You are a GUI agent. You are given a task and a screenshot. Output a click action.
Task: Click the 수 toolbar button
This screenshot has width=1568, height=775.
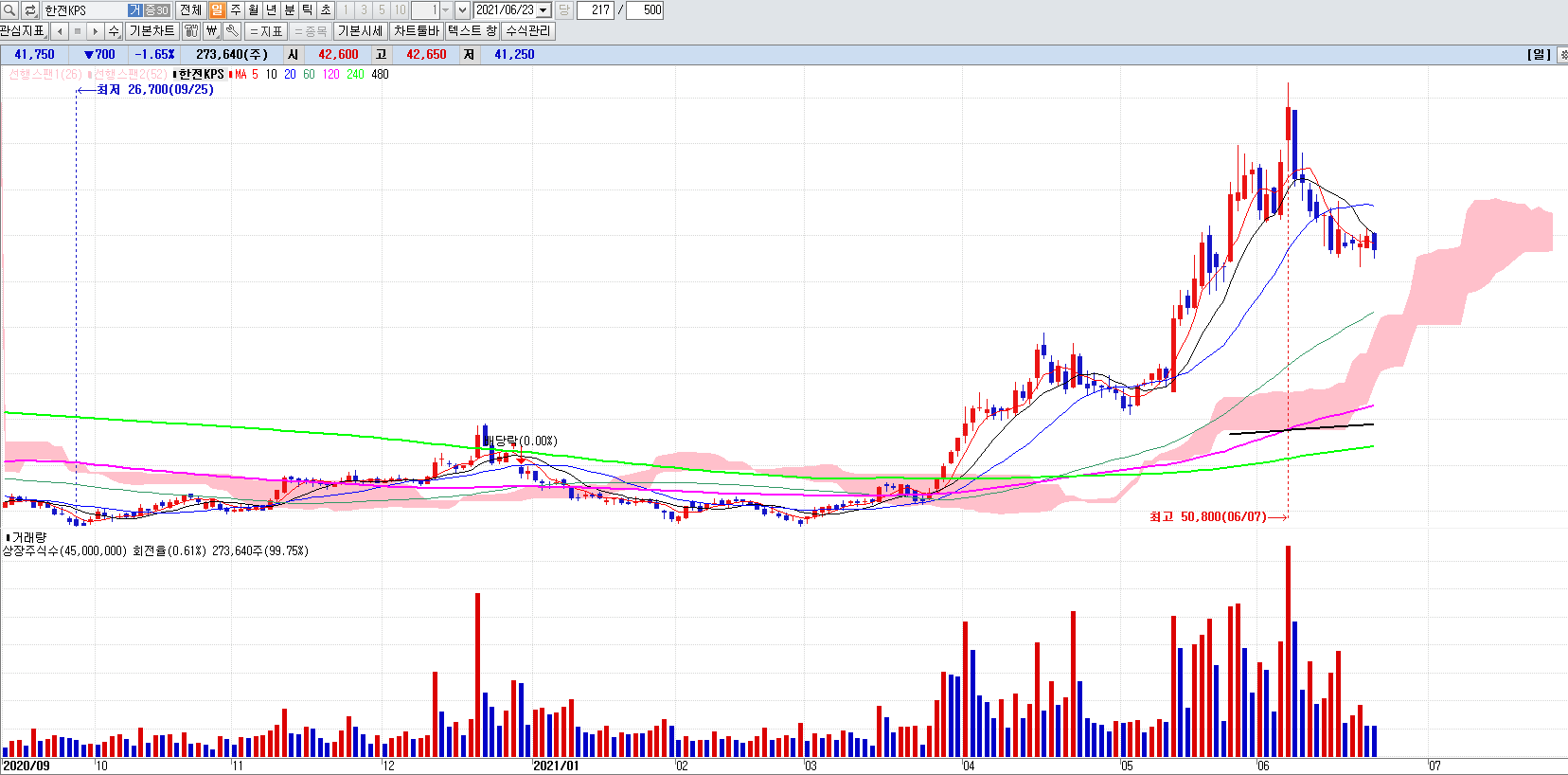(114, 31)
